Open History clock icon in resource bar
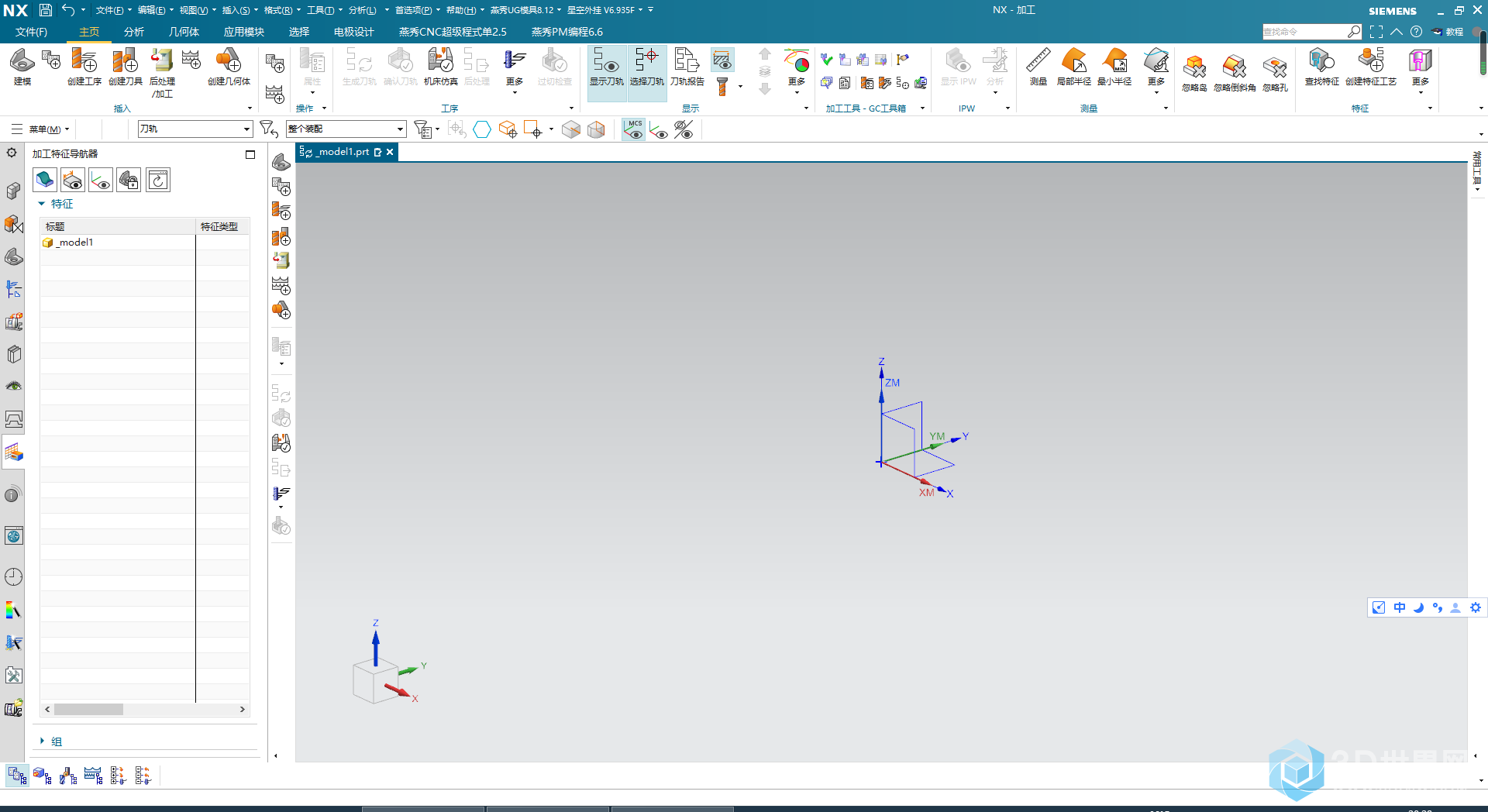 coord(14,576)
